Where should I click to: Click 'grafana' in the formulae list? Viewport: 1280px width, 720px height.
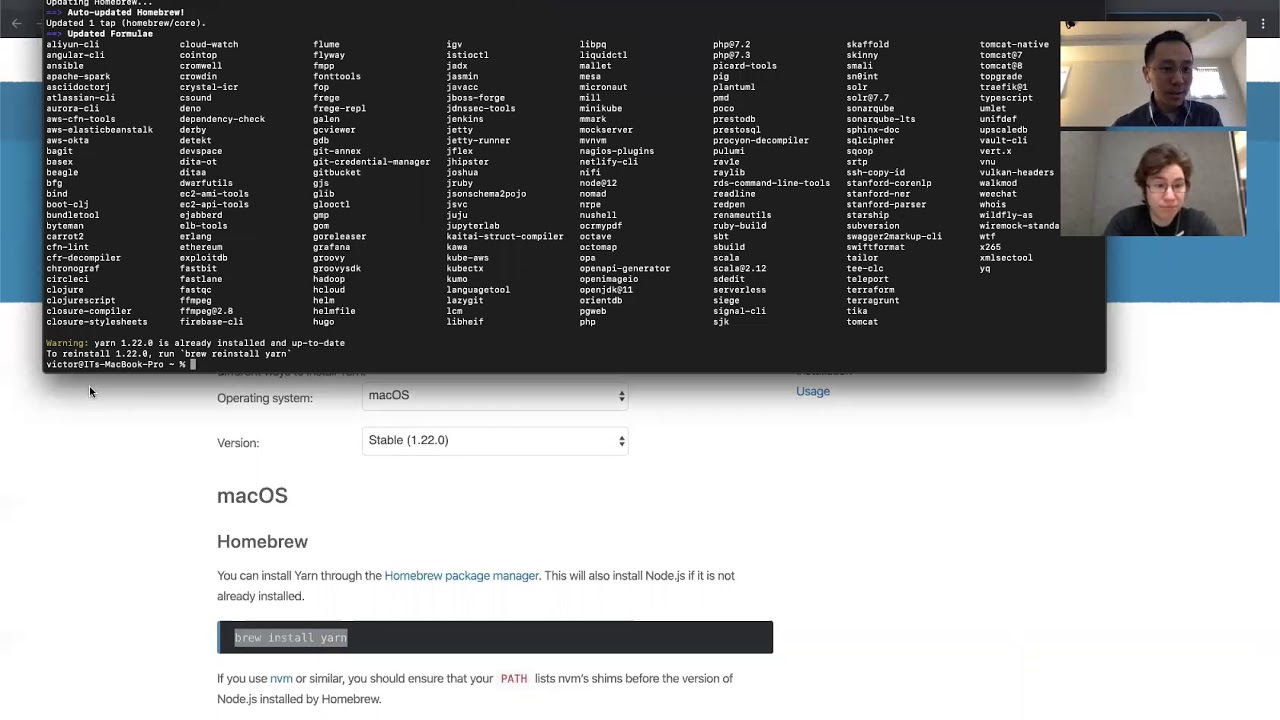(x=331, y=247)
